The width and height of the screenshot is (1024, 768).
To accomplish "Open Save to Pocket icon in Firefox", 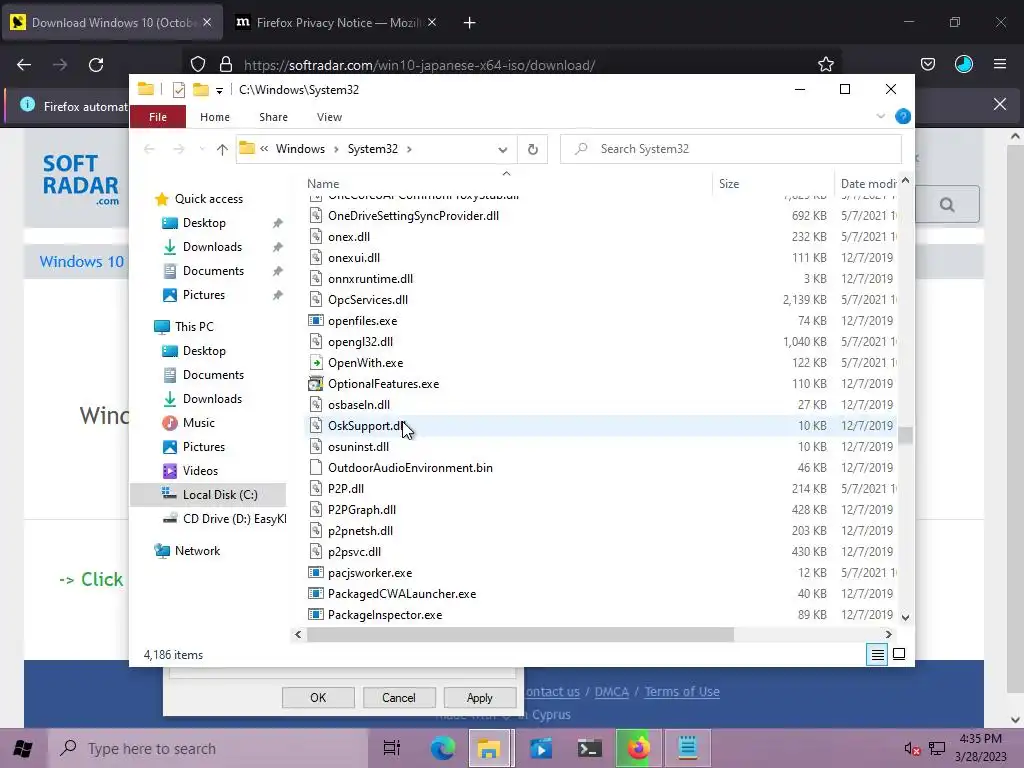I will point(927,64).
